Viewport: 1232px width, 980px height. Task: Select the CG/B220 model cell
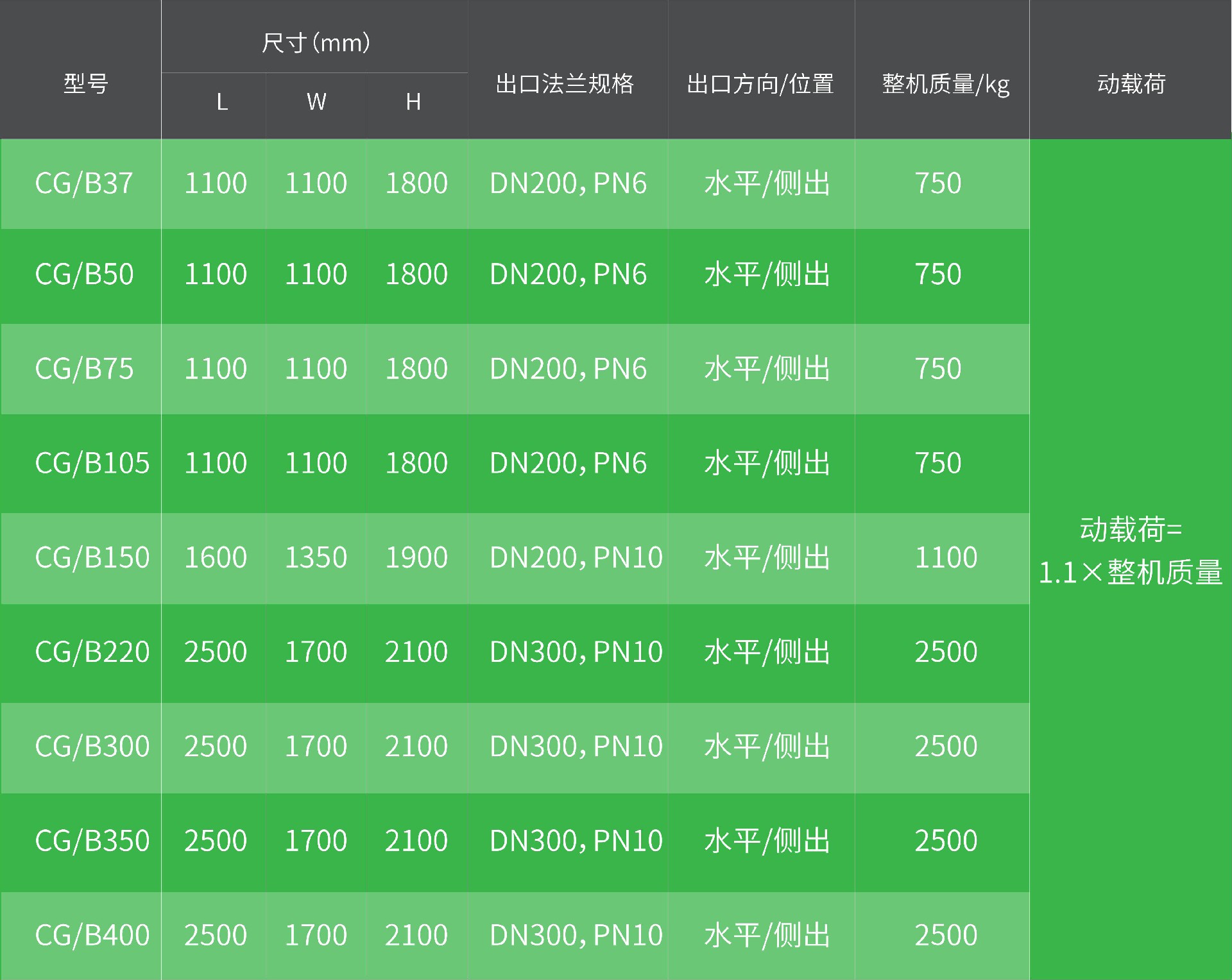click(x=92, y=652)
